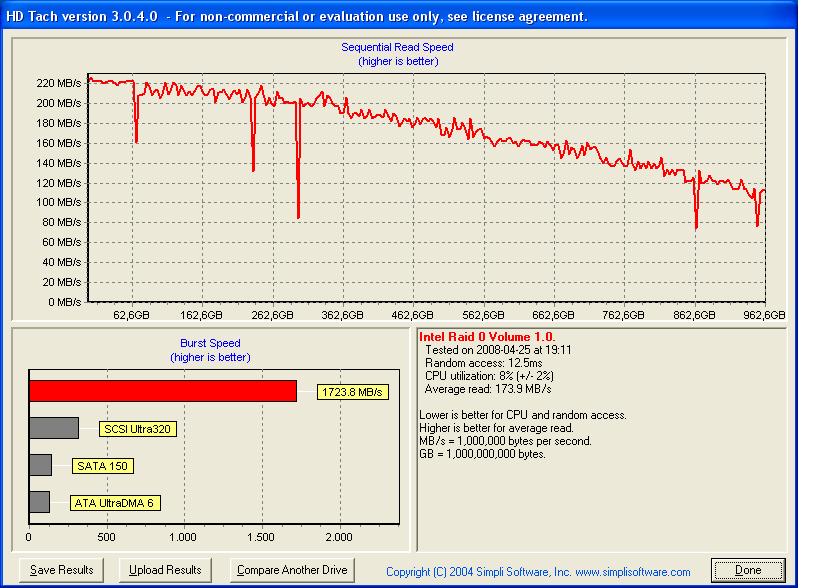The height and width of the screenshot is (588, 840).
Task: Click the 'Higher is better for average read' note
Action: pos(497,428)
